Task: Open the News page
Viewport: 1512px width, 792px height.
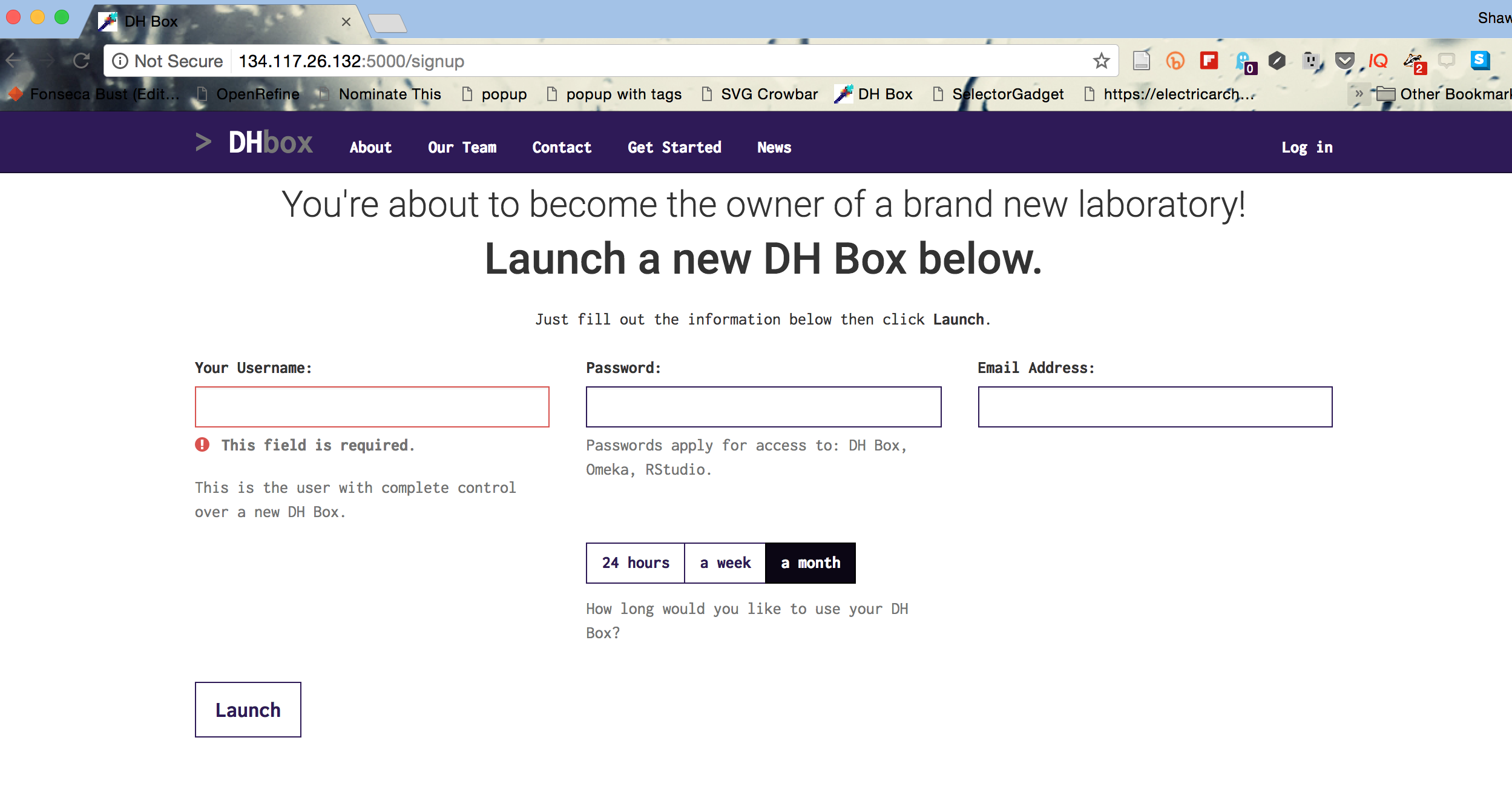Action: (x=774, y=147)
